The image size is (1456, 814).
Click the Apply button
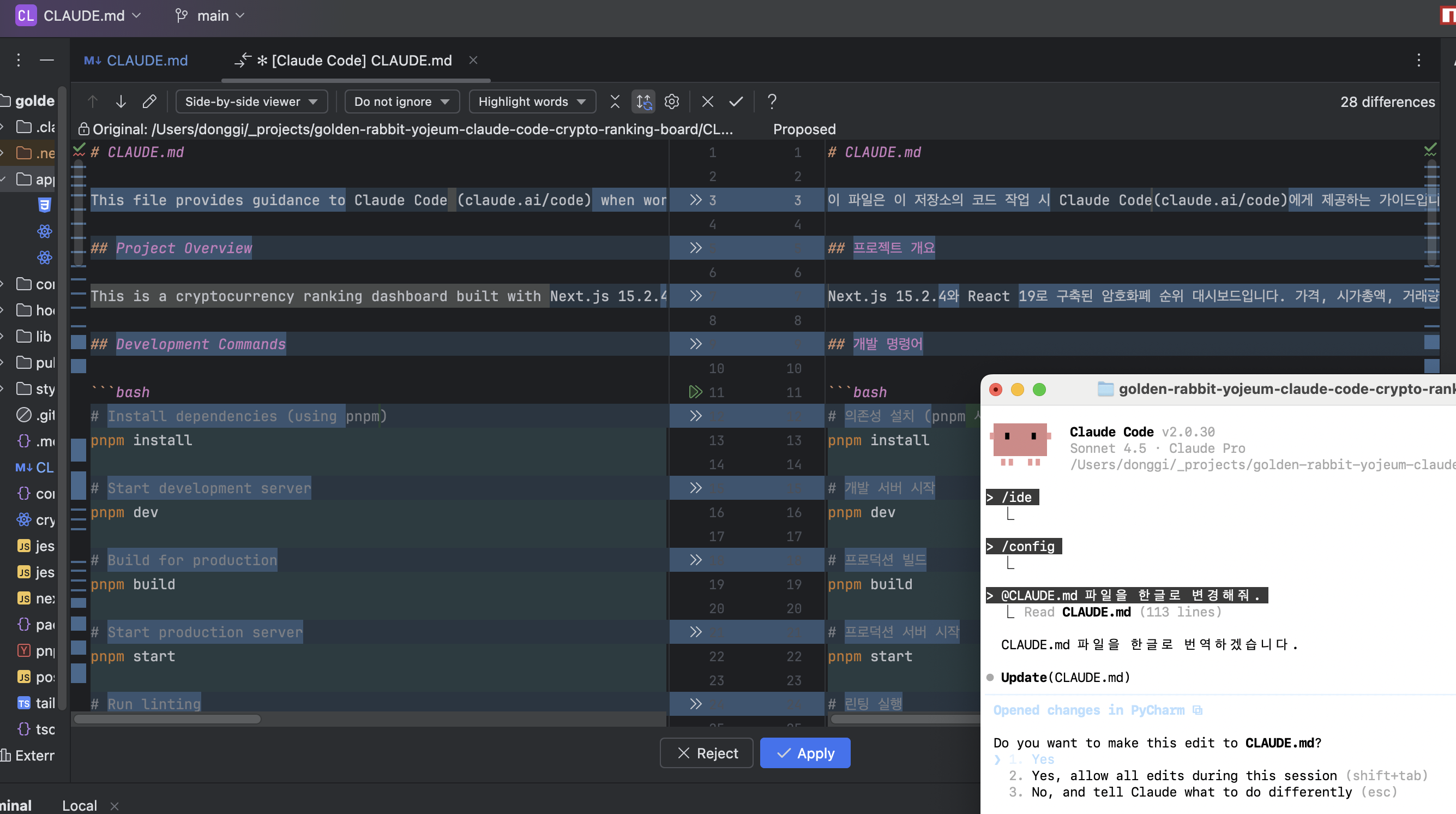point(805,753)
